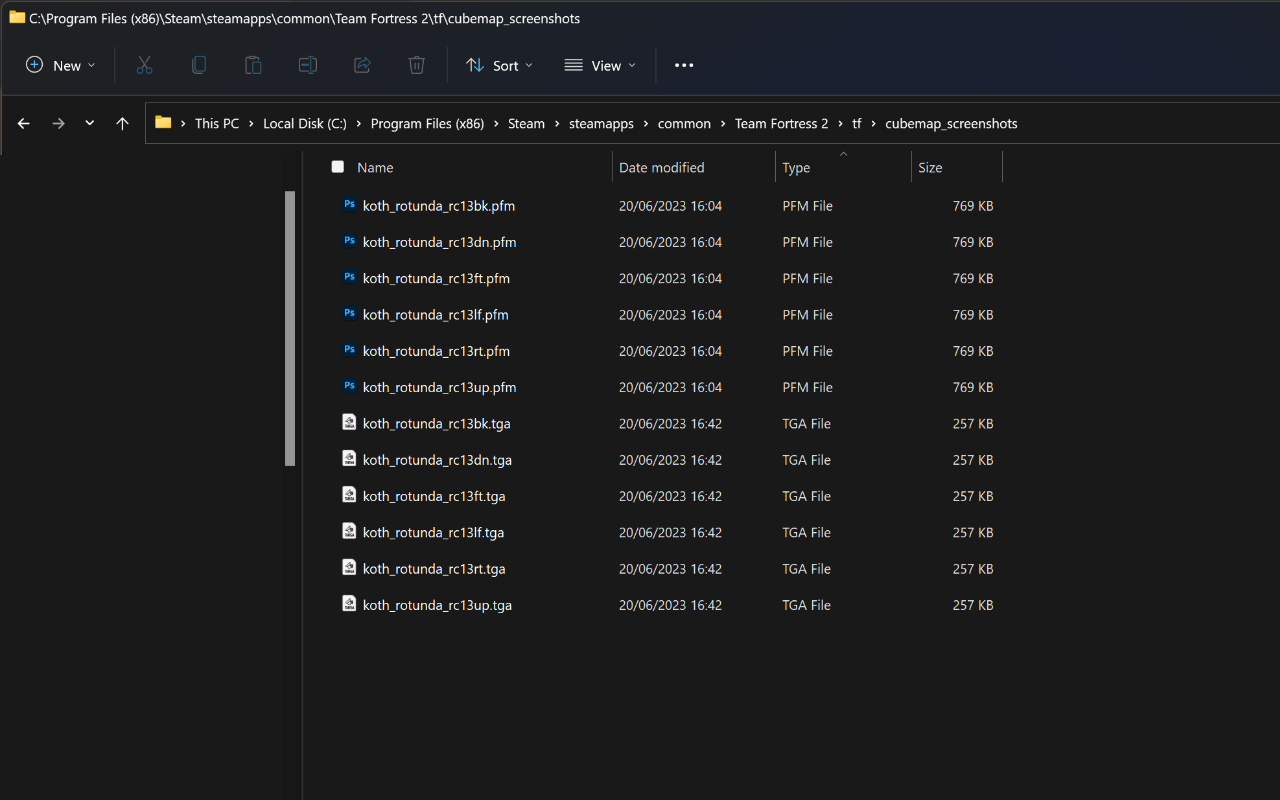Click the file icon of koth_rotunda_rc13dn.tga
The width and height of the screenshot is (1280, 800).
[x=349, y=458]
